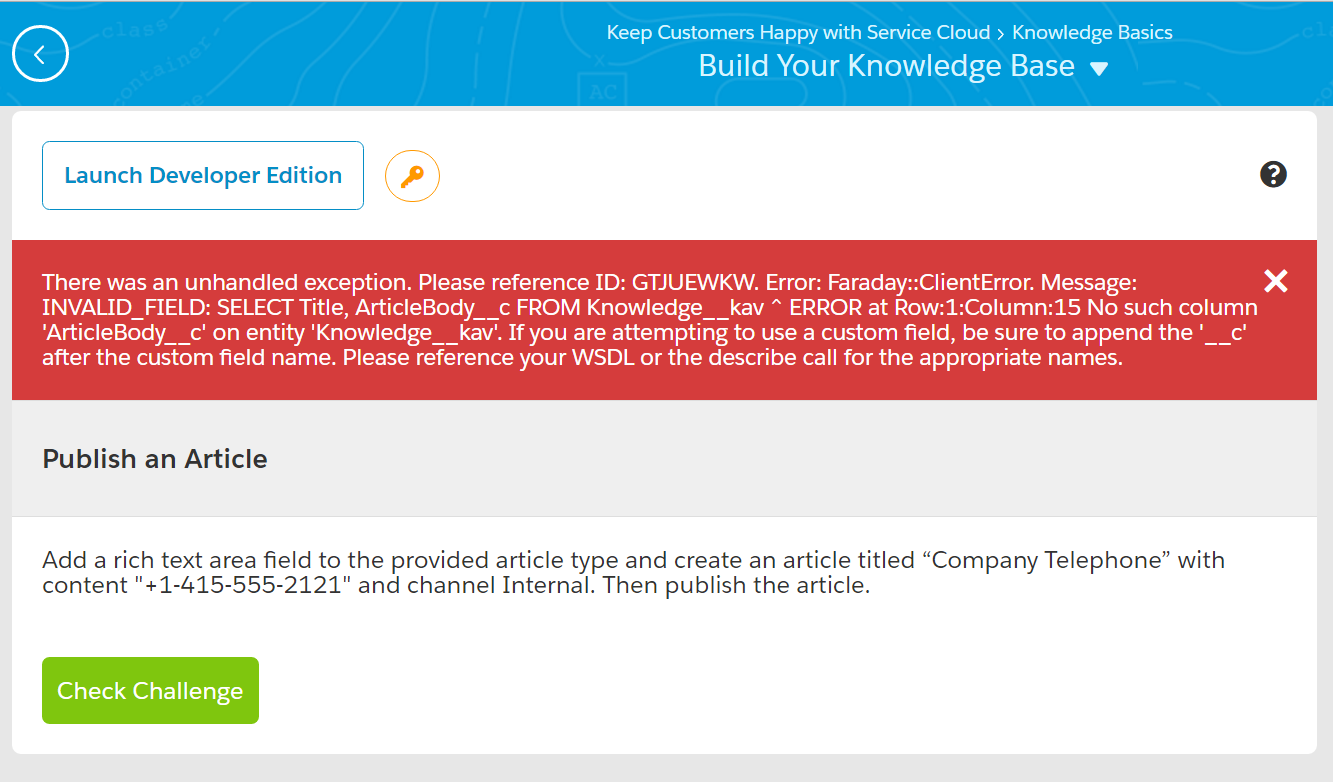Go back using the circular arrow icon

point(40,54)
